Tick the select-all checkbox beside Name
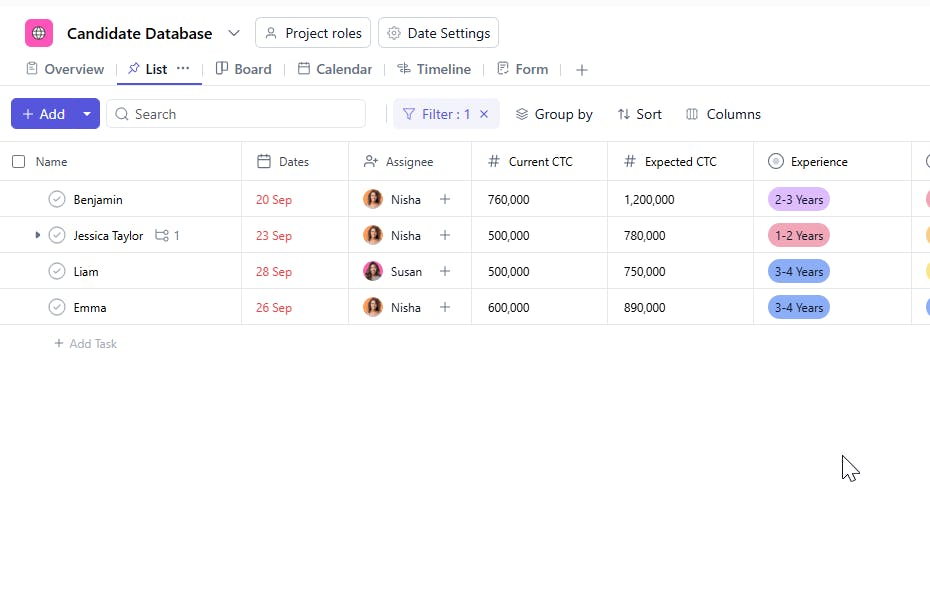Screen dimensions: 930x600 coord(18,162)
